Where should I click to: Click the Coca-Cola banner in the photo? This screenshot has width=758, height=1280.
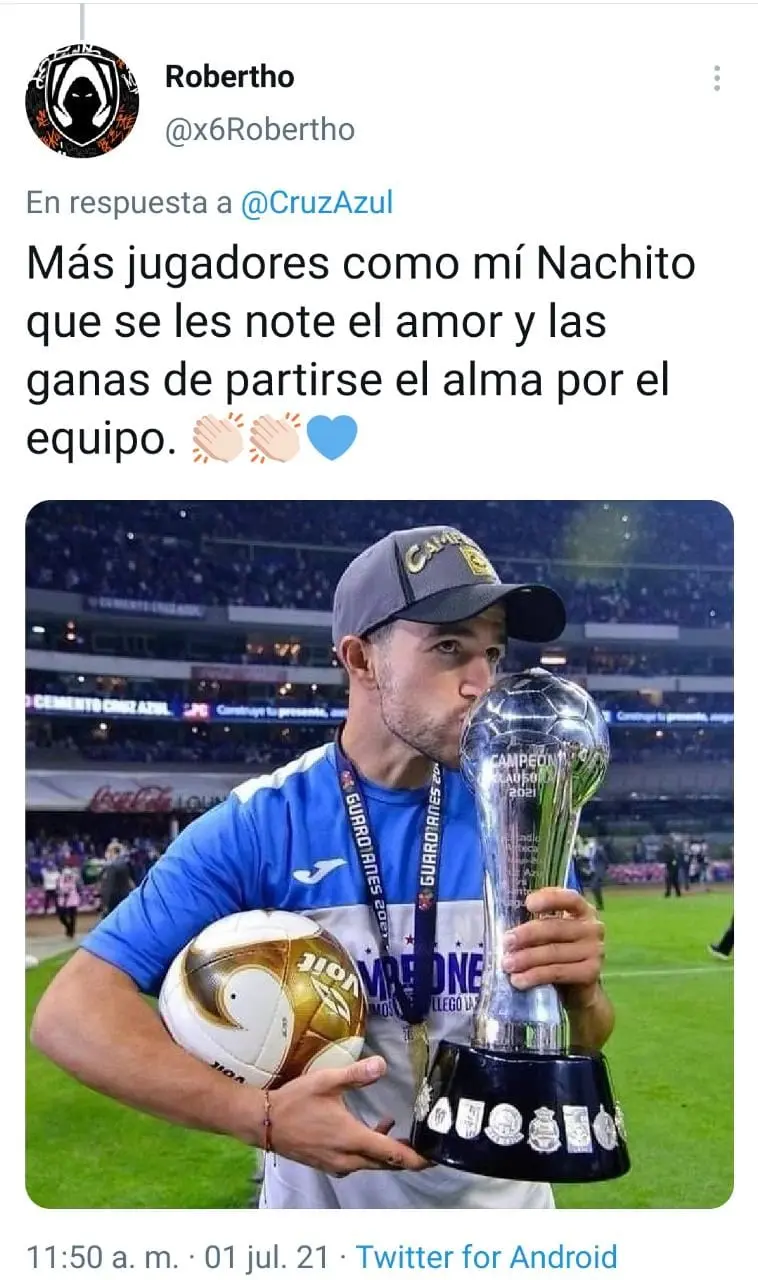[x=131, y=798]
